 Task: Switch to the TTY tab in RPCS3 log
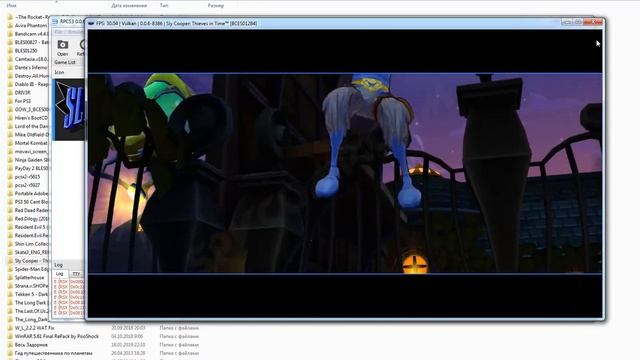76,274
